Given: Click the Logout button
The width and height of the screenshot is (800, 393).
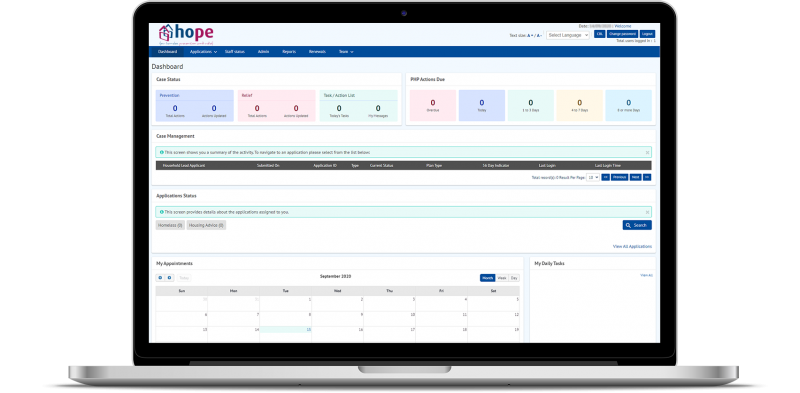Looking at the screenshot, I should [x=647, y=34].
